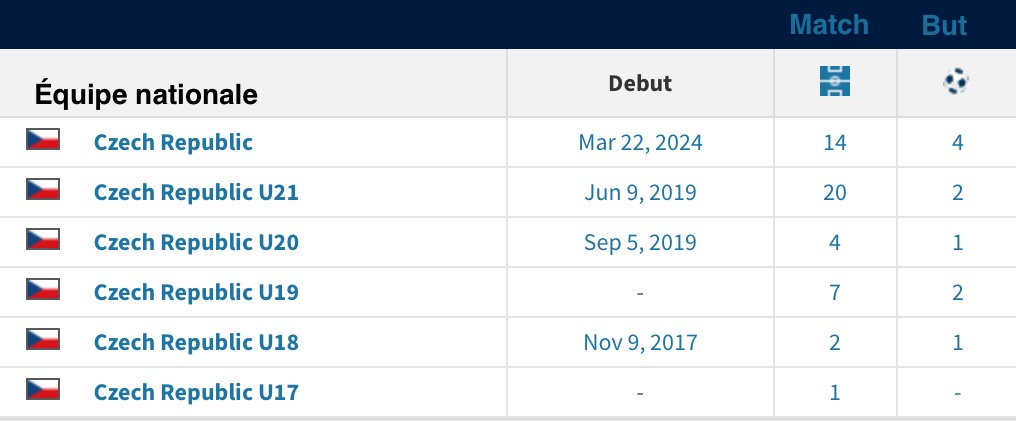This screenshot has height=421, width=1016.
Task: Open the Czech Republic senior team link
Action: [173, 142]
